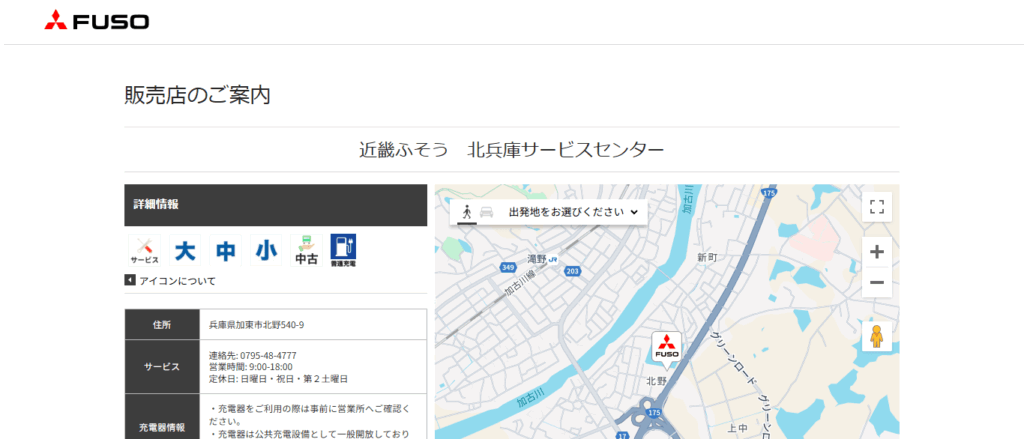Zoom in on the map
1024x439 pixels.
coord(877,252)
